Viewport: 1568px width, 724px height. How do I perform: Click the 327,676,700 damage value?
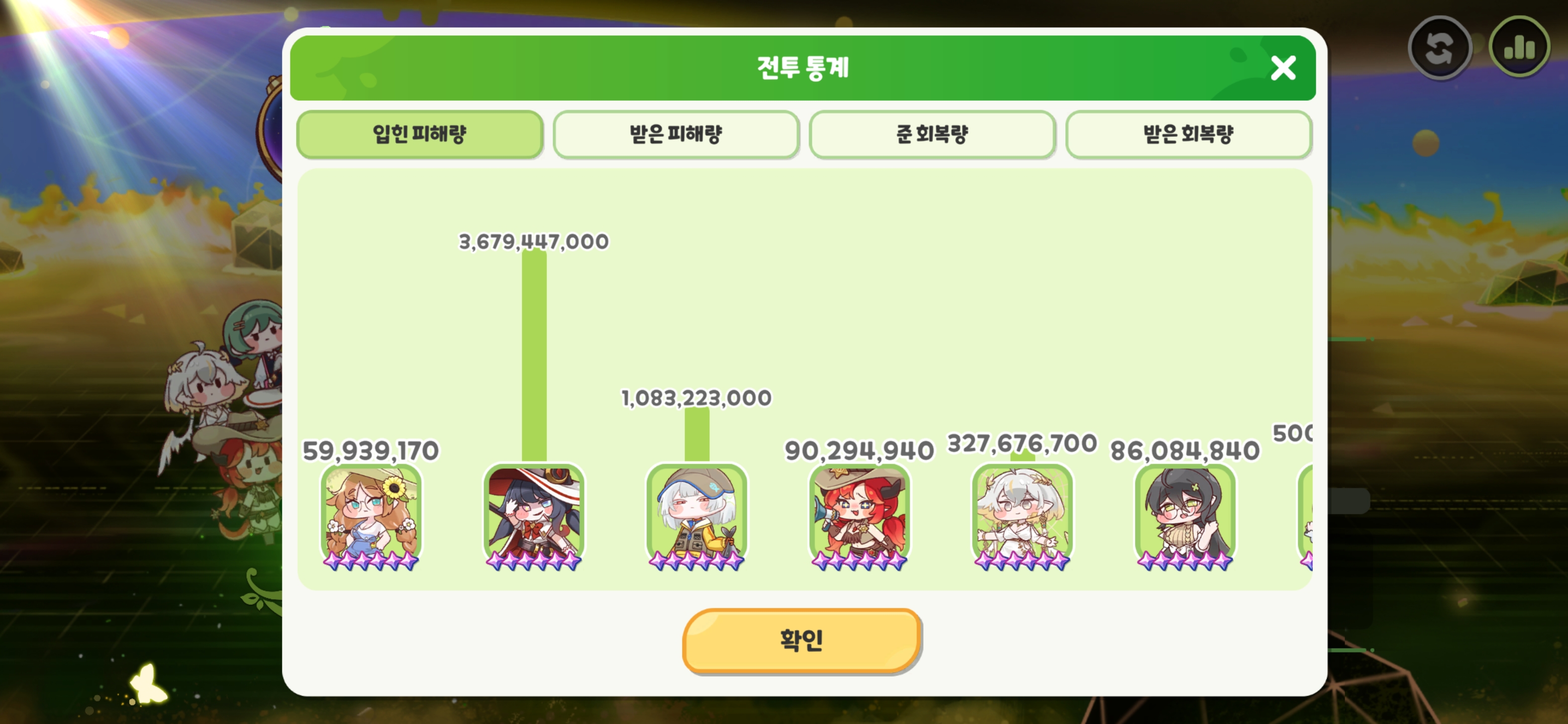(1022, 443)
